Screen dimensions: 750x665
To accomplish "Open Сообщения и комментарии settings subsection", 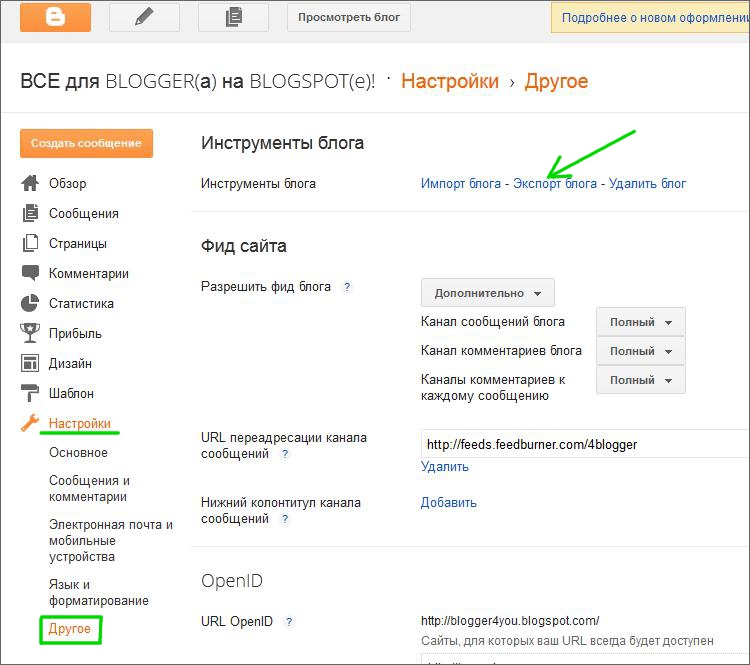I will pos(89,488).
